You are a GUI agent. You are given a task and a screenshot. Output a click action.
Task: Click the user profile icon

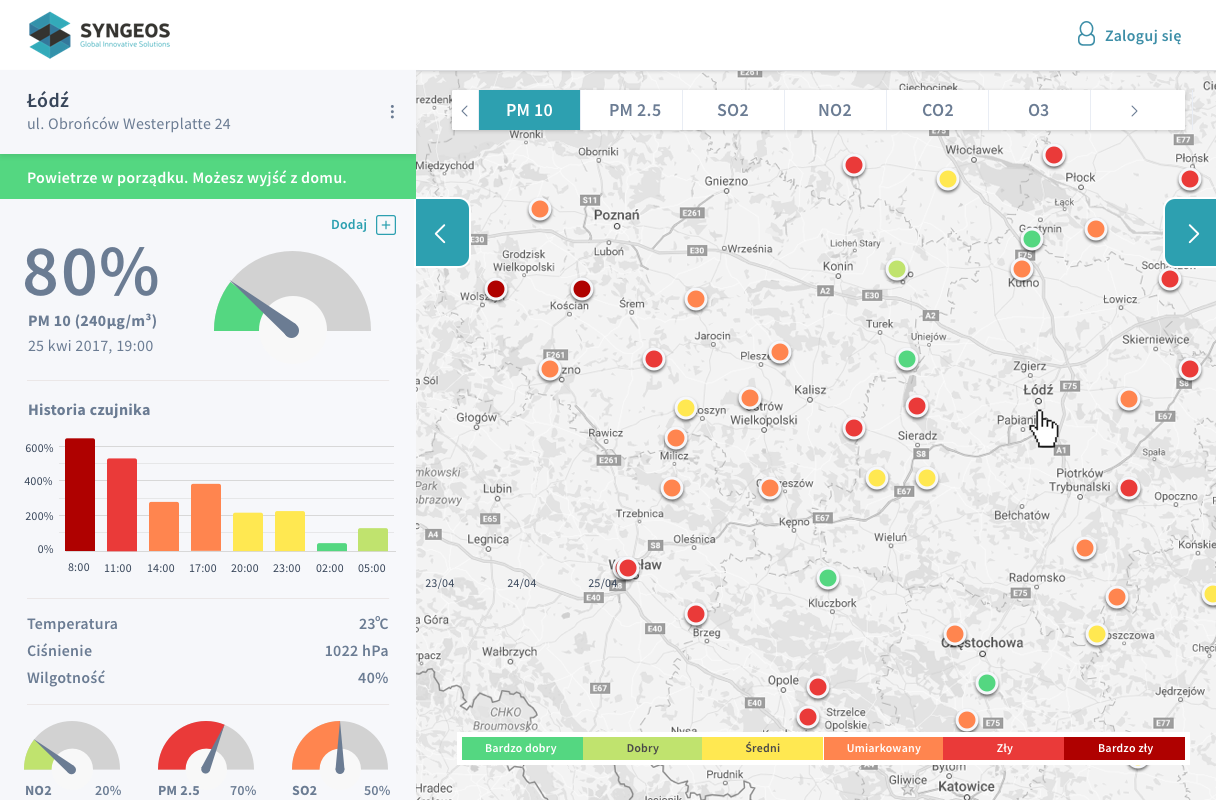(x=1086, y=35)
